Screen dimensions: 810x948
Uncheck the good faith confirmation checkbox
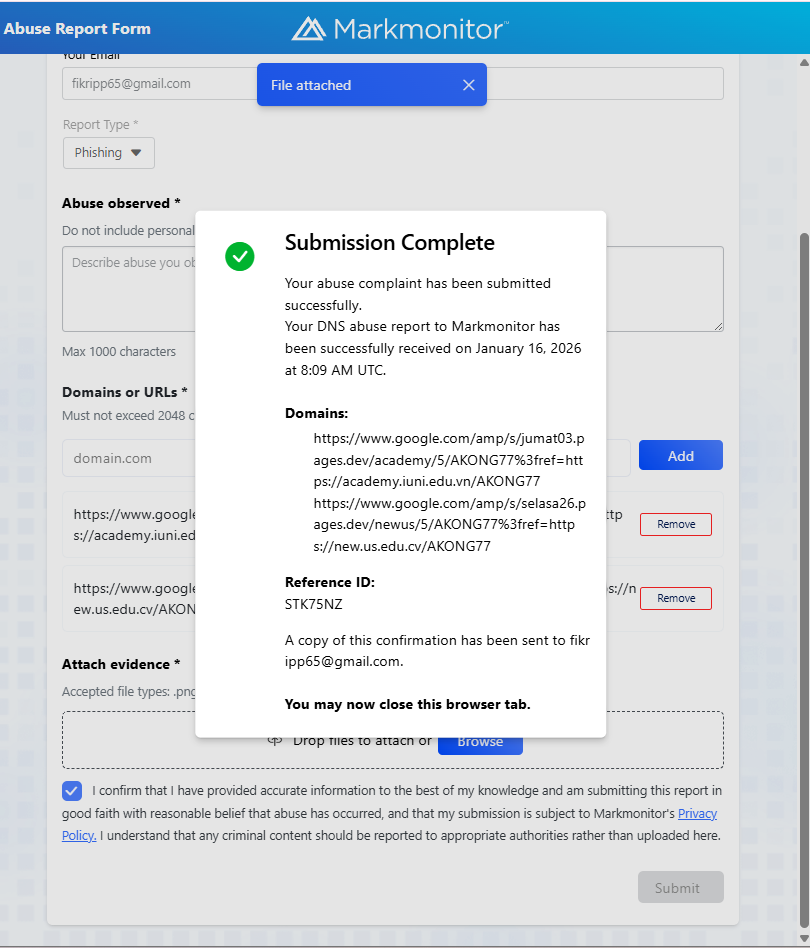point(72,791)
